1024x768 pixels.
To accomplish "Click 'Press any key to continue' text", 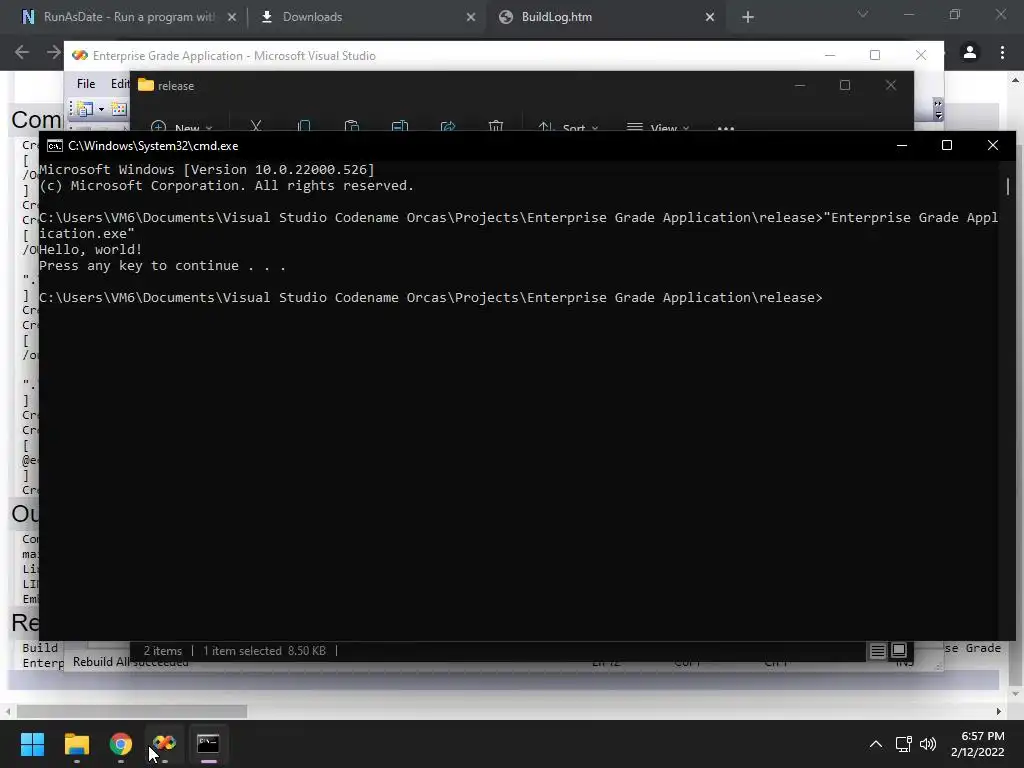I will pos(163,266).
